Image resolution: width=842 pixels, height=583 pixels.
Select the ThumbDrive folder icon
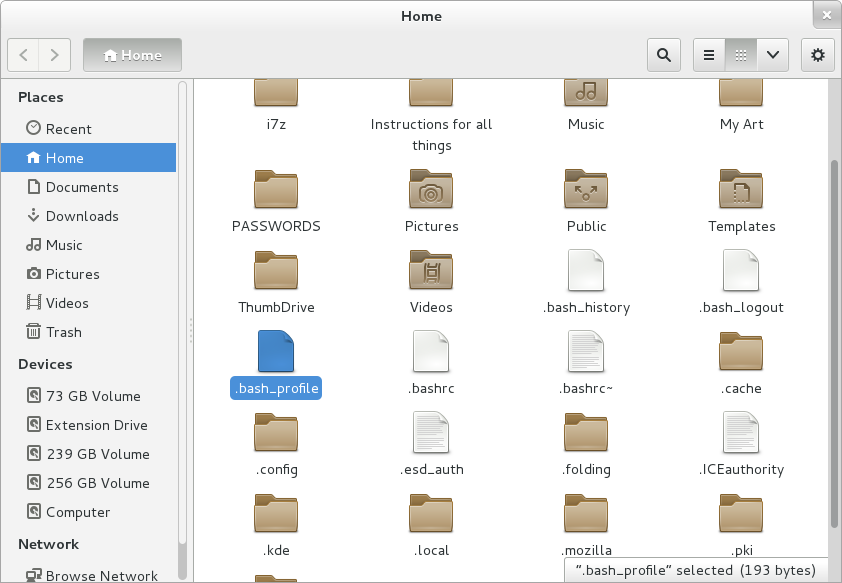point(276,270)
